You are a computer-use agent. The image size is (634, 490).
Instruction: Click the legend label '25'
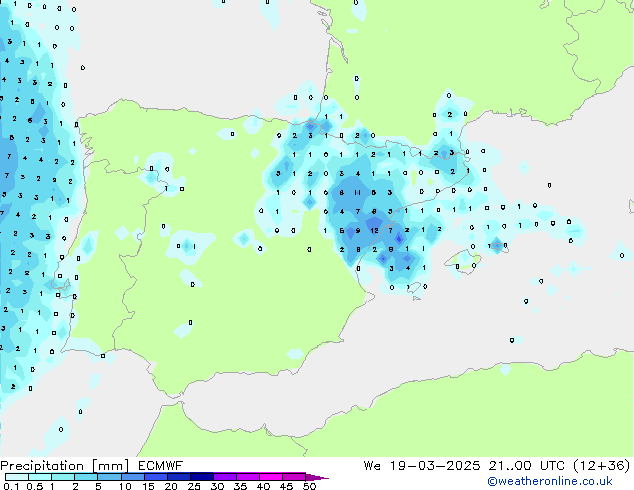click(x=194, y=486)
